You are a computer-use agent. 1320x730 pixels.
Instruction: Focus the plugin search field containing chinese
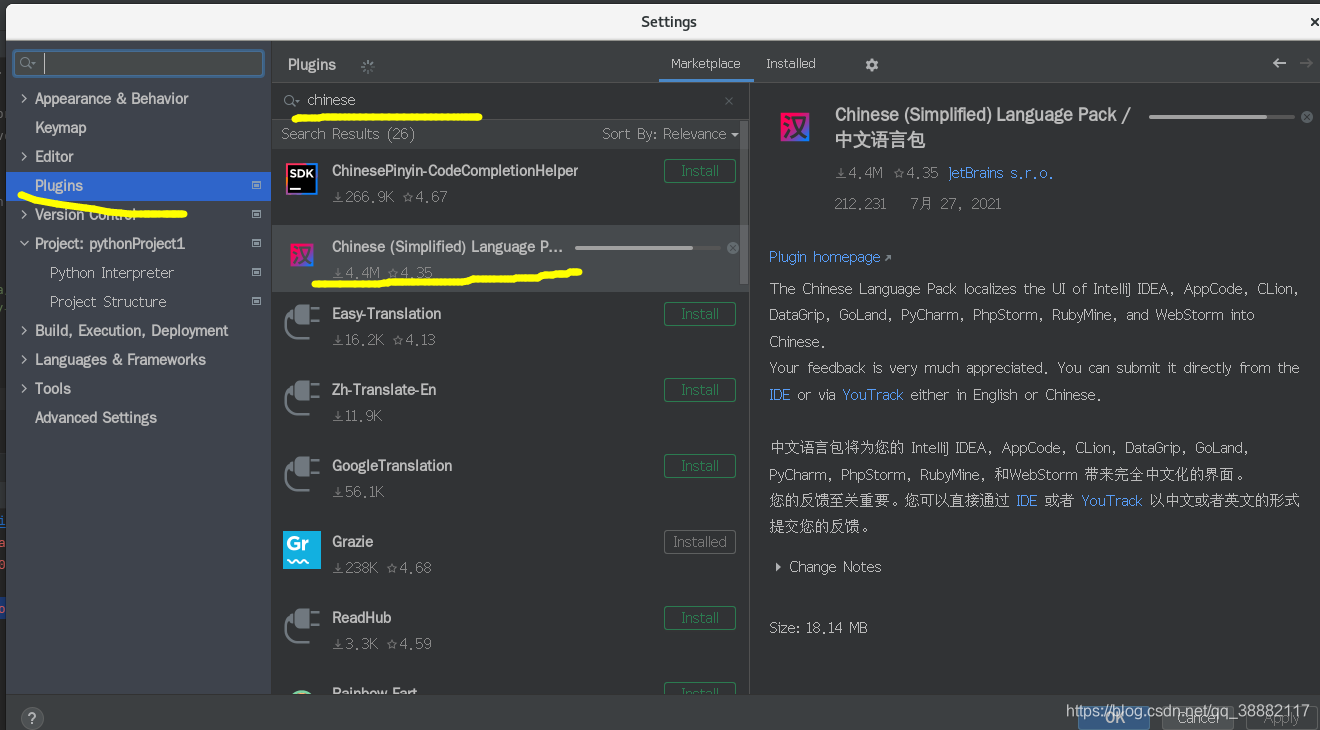click(510, 101)
